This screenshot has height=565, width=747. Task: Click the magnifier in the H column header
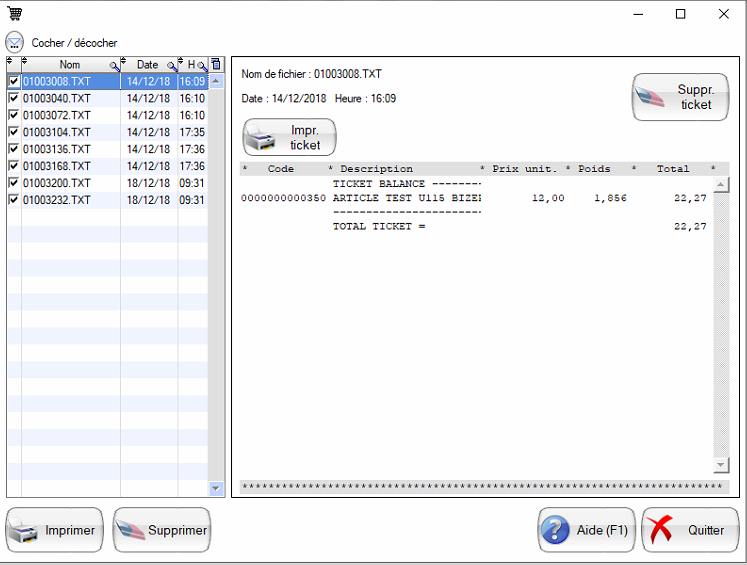click(x=203, y=66)
